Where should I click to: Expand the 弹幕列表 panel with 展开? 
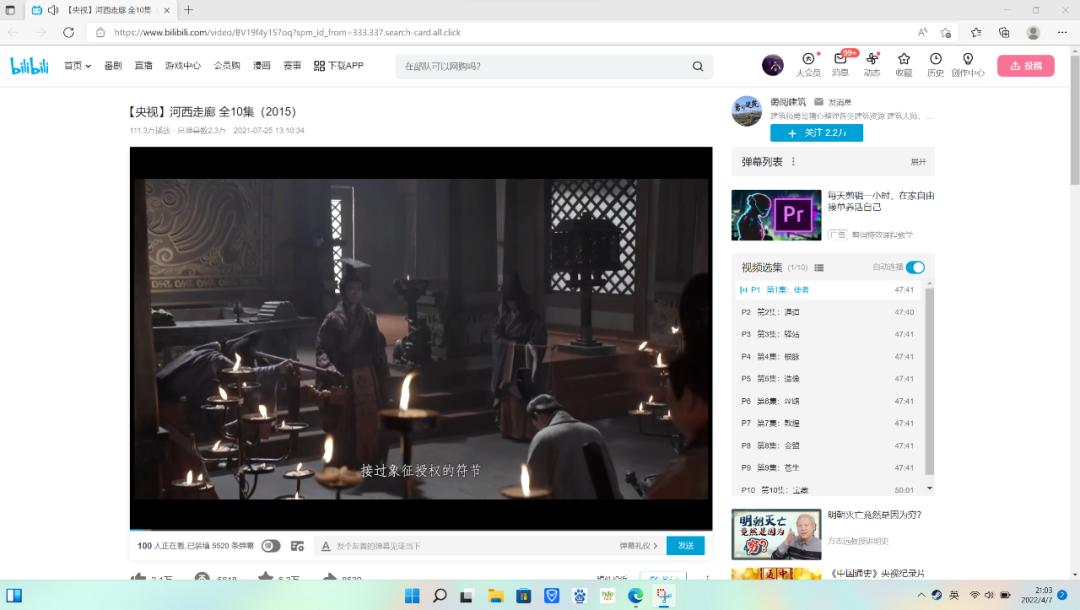point(917,161)
